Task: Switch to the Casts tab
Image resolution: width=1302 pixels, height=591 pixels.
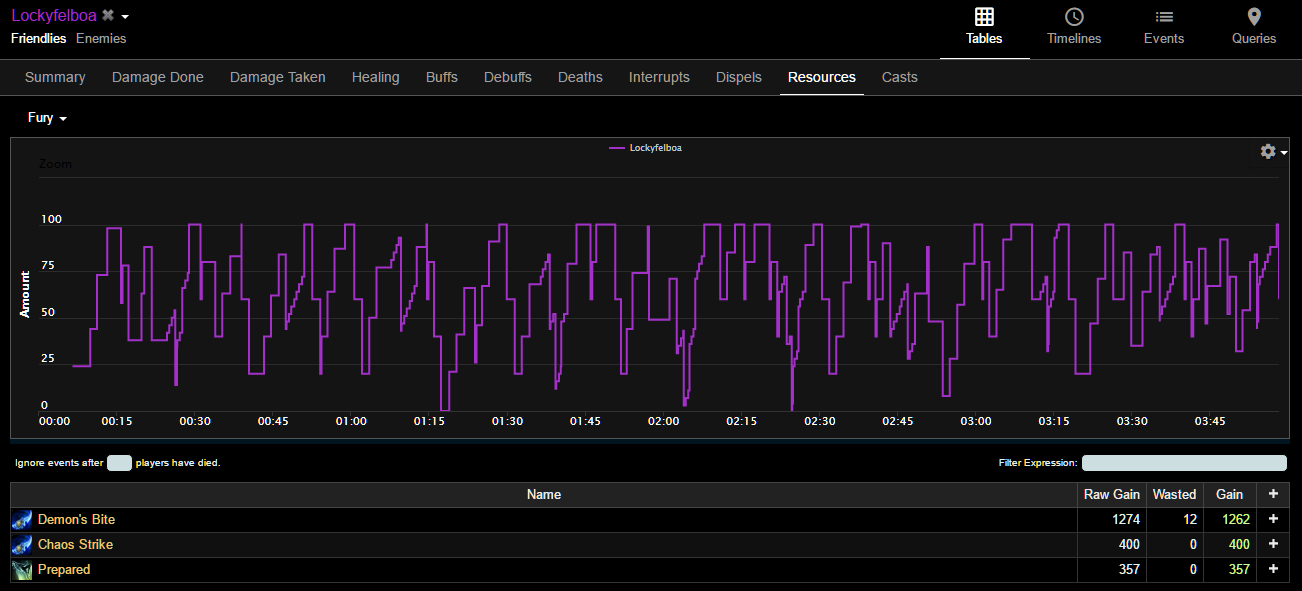Action: [899, 77]
